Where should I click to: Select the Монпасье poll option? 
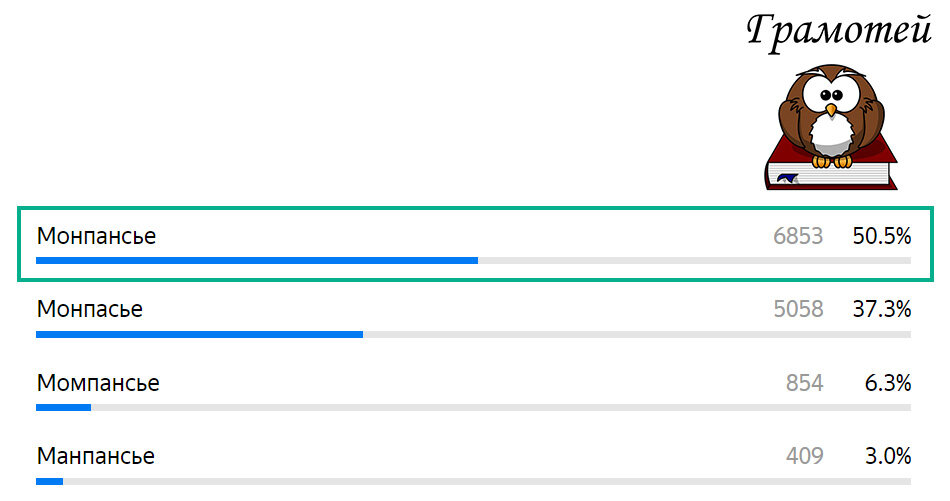[x=90, y=310]
